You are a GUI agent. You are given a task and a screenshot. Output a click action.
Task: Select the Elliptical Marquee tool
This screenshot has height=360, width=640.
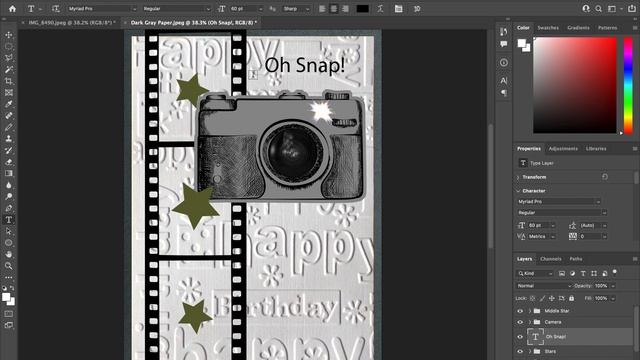point(9,47)
